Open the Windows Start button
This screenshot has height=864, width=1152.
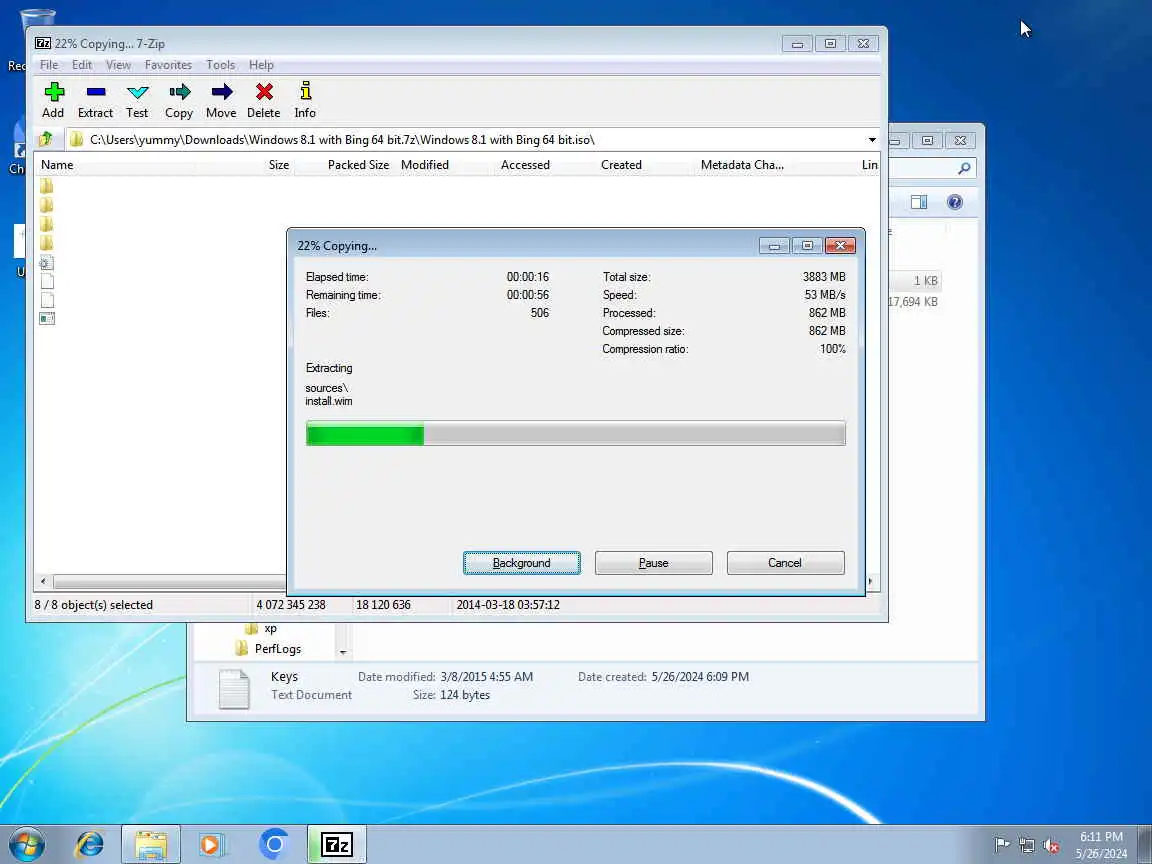(26, 844)
